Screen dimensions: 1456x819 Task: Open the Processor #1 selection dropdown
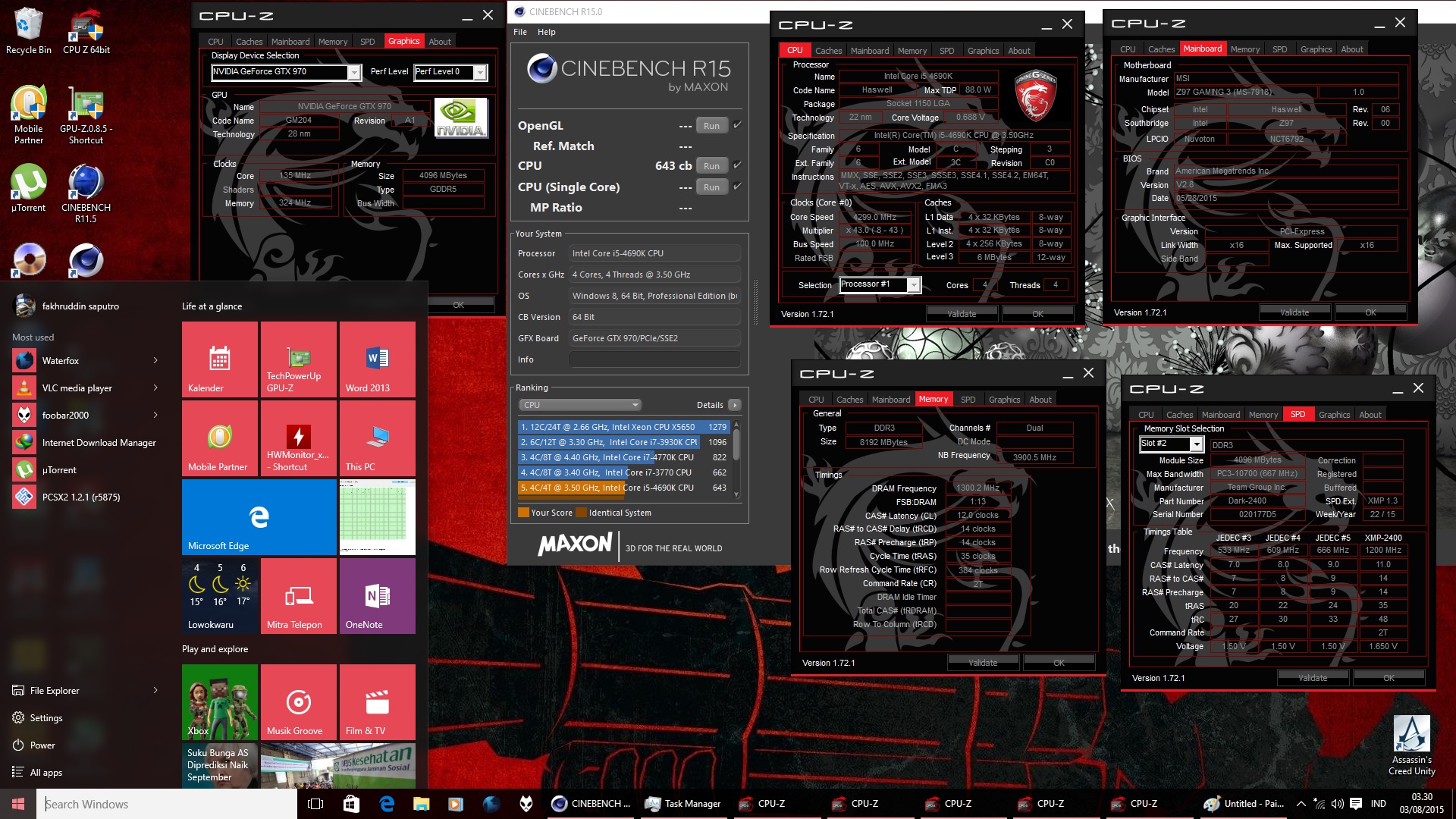point(880,284)
